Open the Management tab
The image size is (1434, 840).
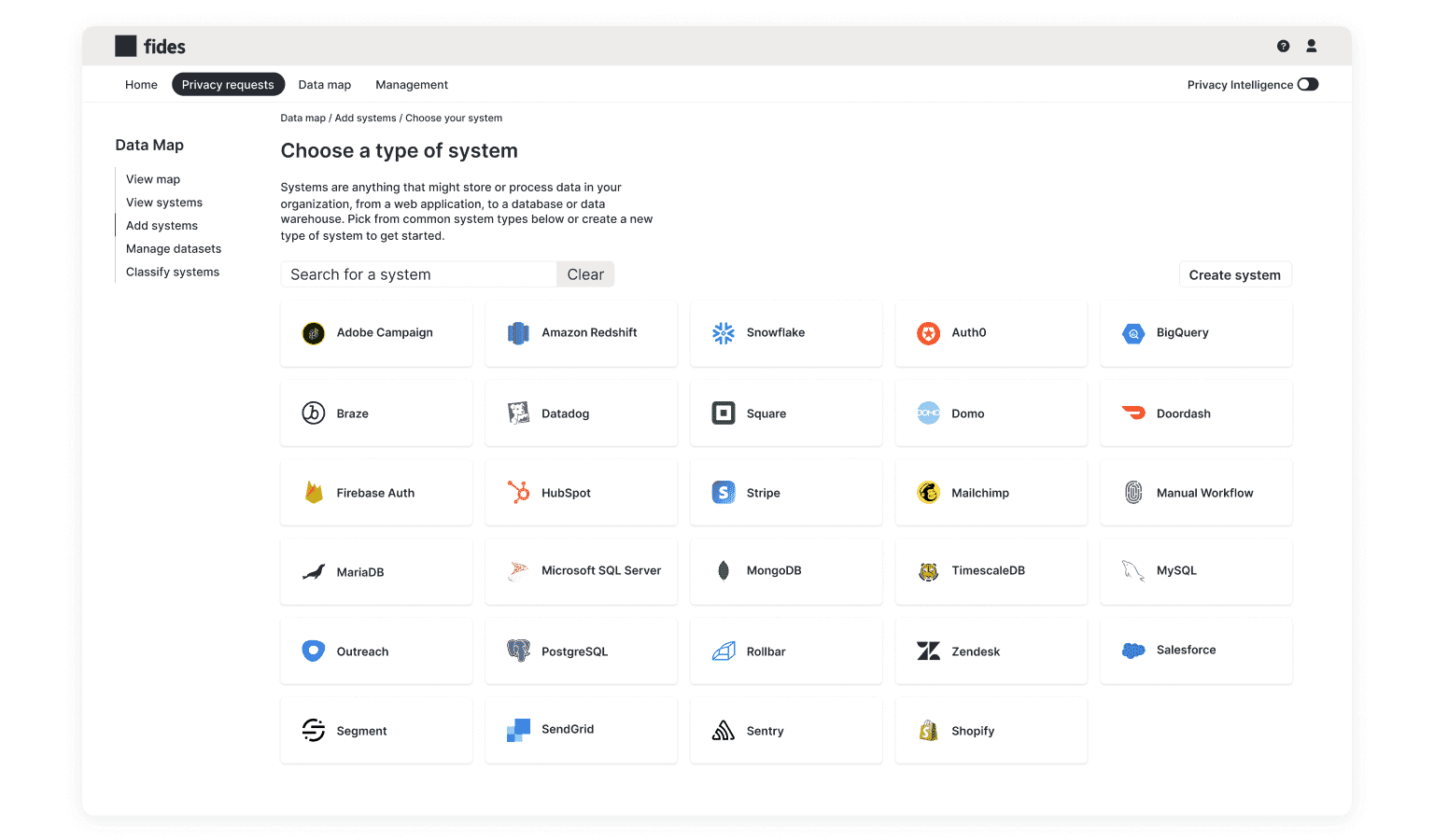(412, 84)
